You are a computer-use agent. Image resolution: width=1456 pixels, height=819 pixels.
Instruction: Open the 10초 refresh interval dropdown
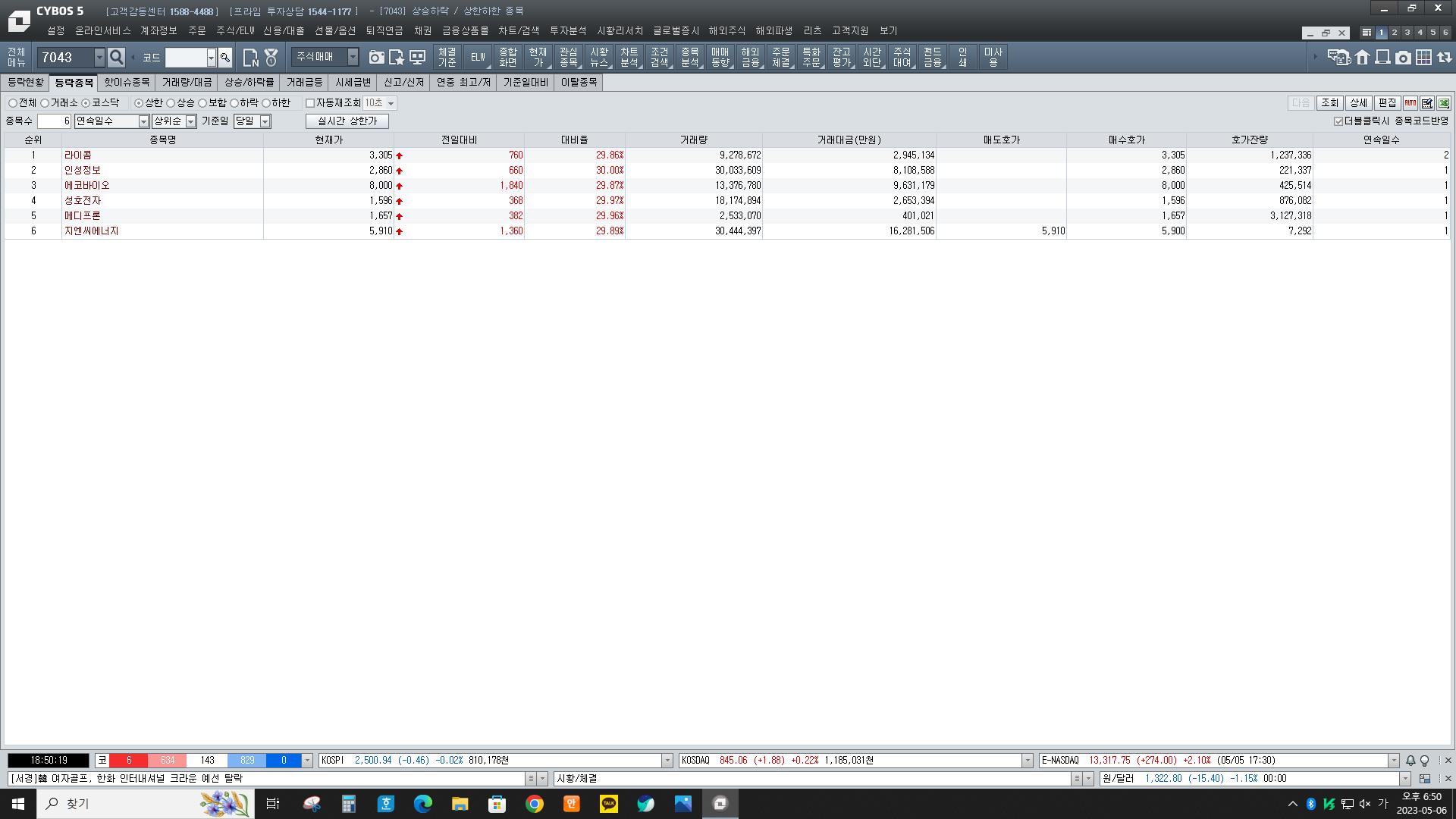(391, 103)
